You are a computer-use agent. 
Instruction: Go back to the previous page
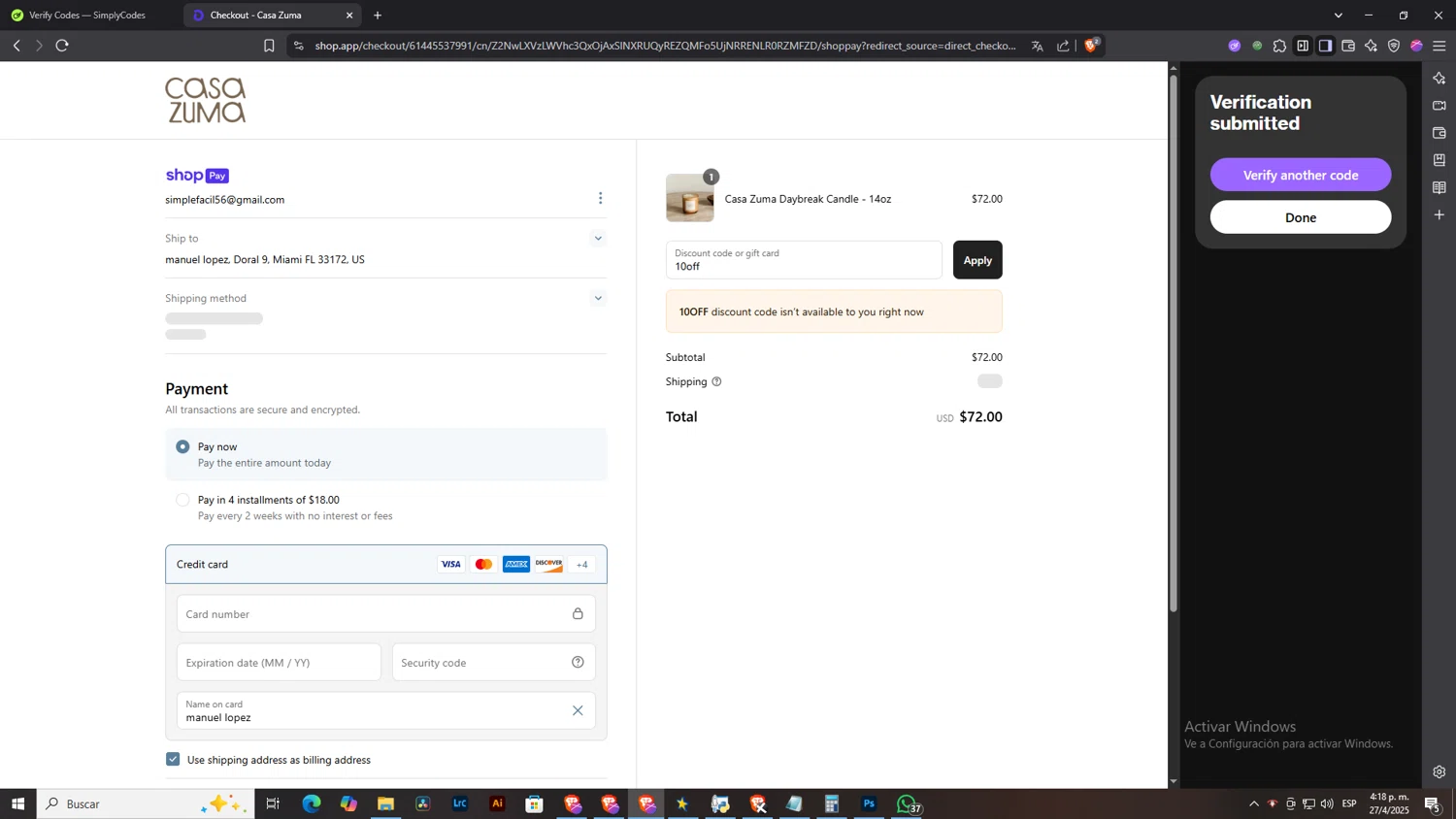point(17,46)
